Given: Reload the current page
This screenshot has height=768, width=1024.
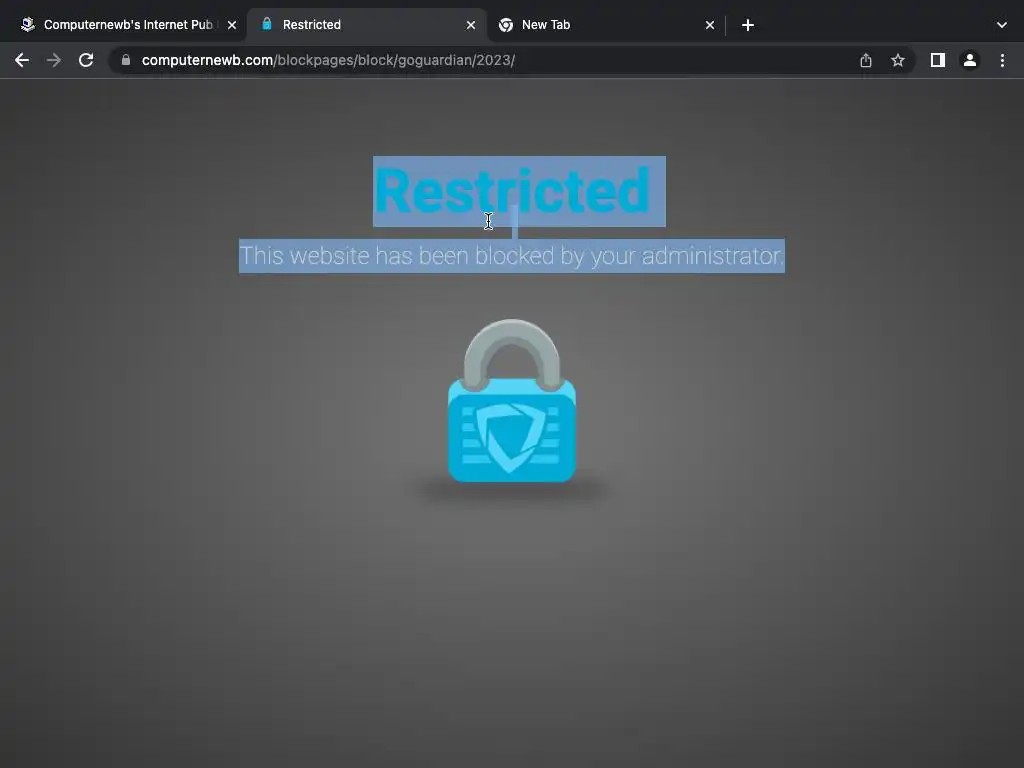Looking at the screenshot, I should click(86, 60).
